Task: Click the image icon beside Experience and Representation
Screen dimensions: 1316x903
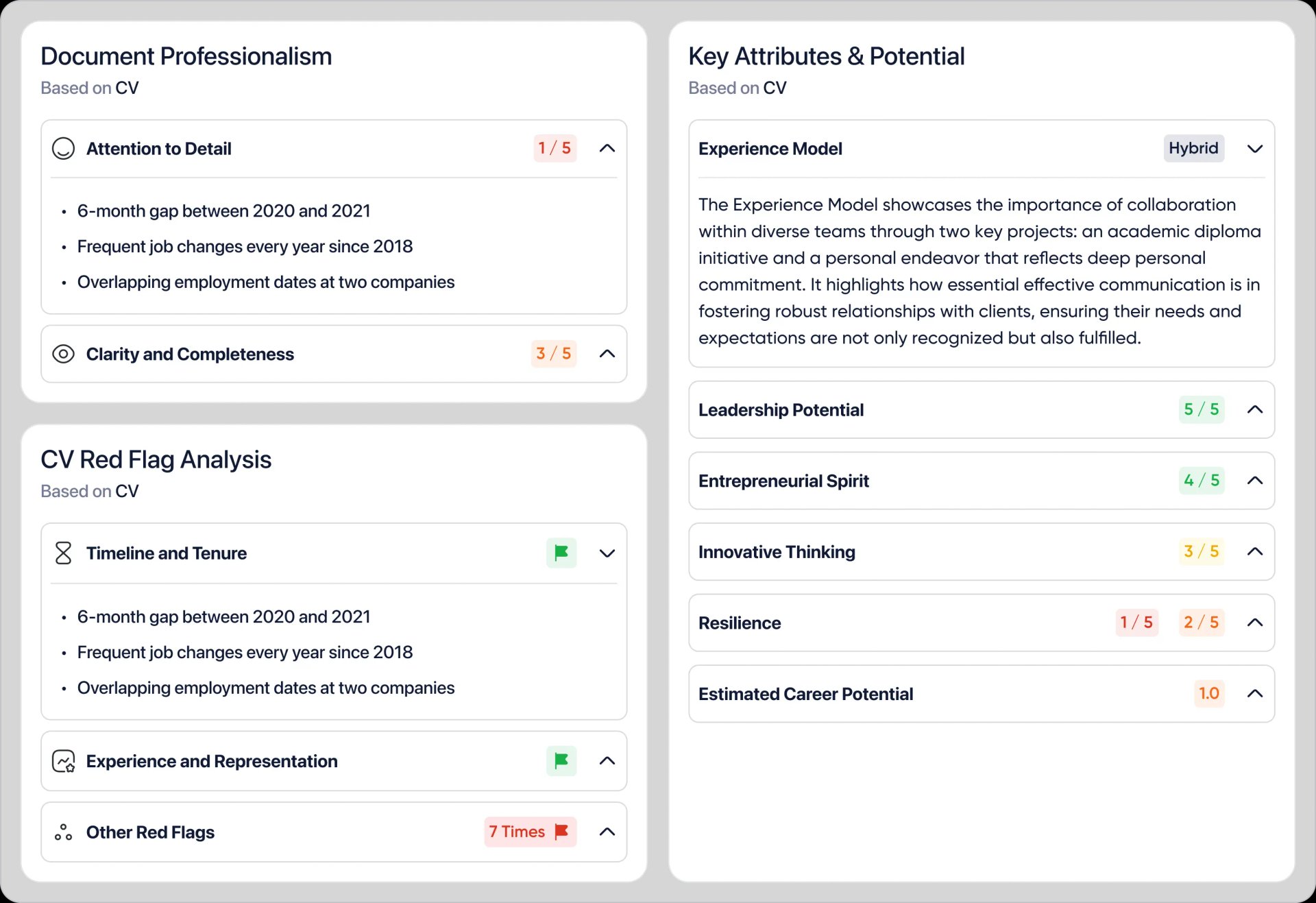Action: coord(63,761)
